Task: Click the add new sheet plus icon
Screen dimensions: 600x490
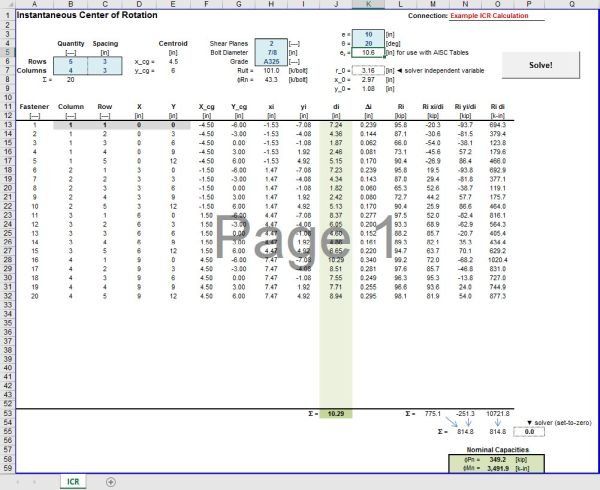Action: coord(110,482)
